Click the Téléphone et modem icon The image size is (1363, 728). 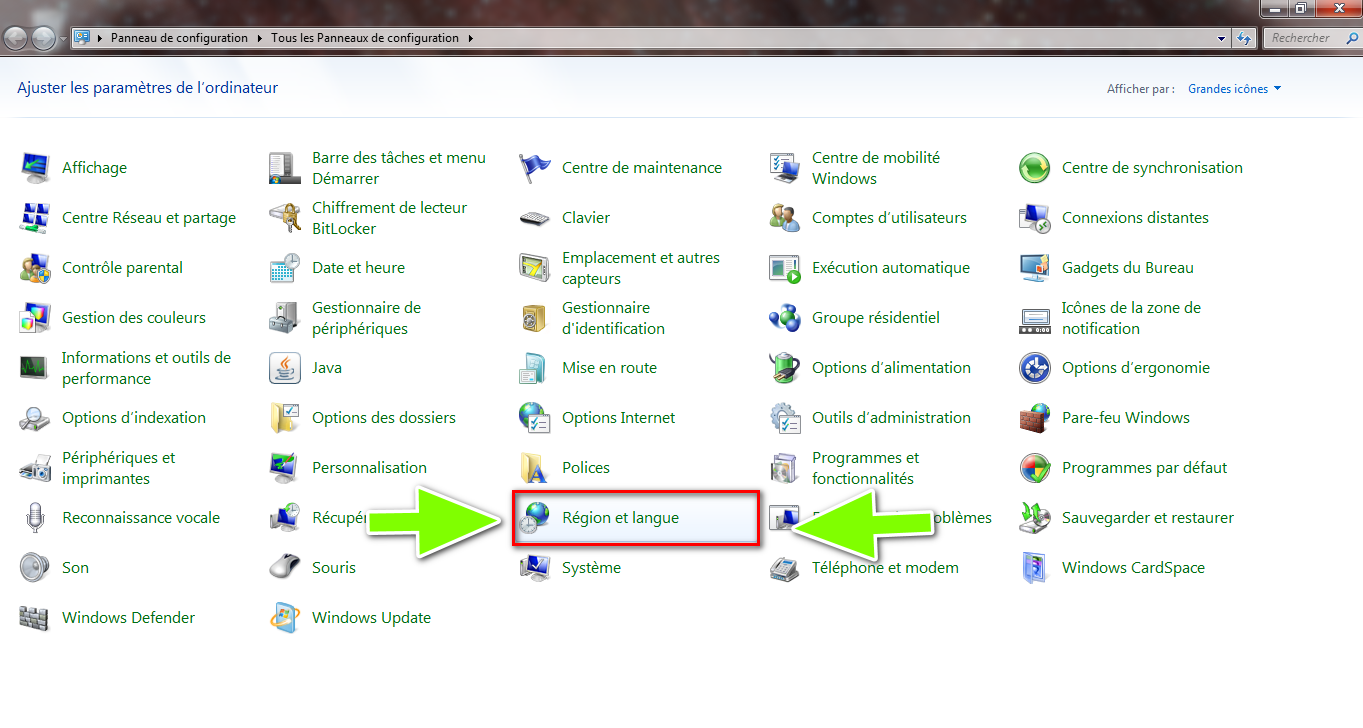[x=785, y=568]
